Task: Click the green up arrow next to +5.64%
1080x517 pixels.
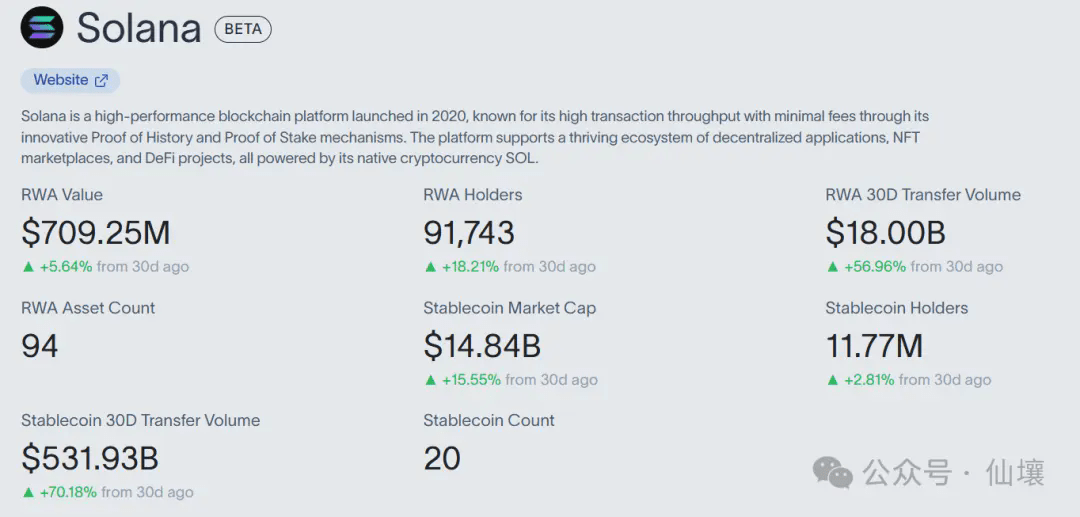Action: [x=27, y=267]
